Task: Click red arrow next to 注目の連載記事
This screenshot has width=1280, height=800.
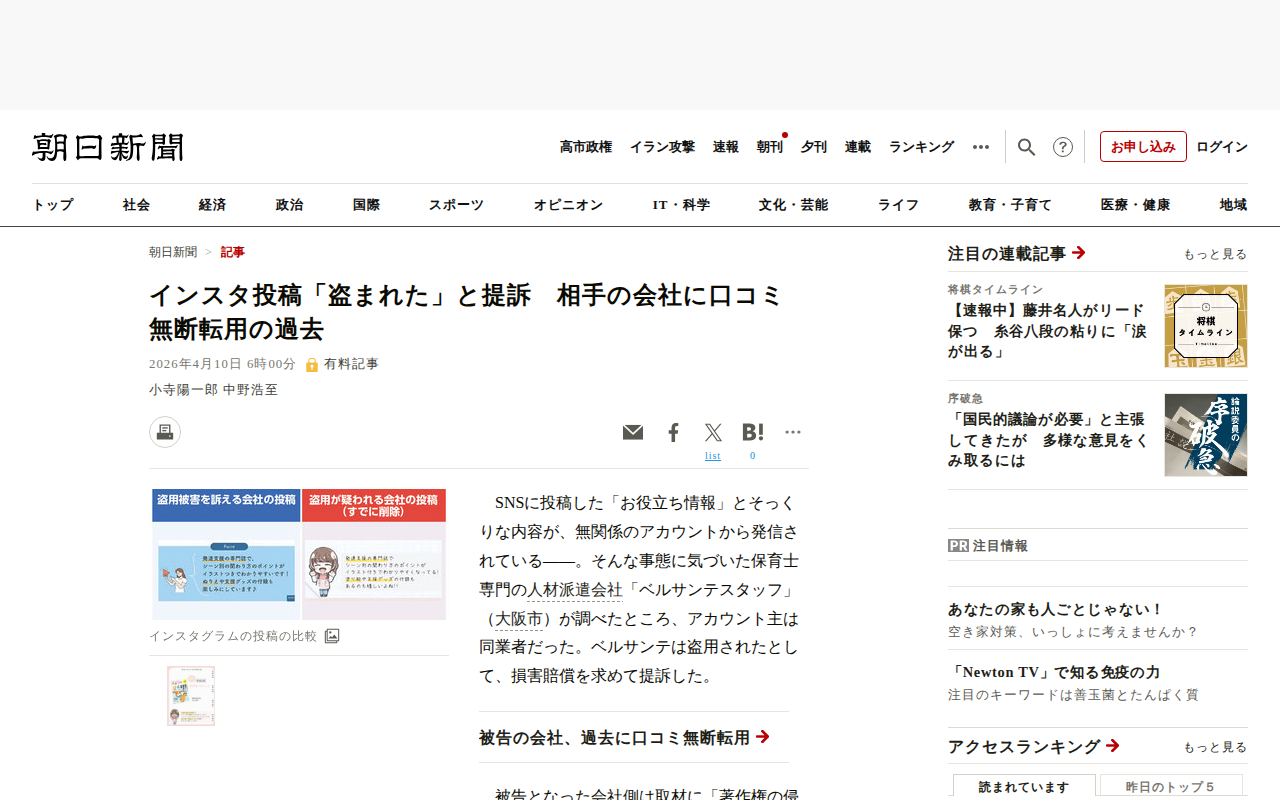Action: [1079, 253]
